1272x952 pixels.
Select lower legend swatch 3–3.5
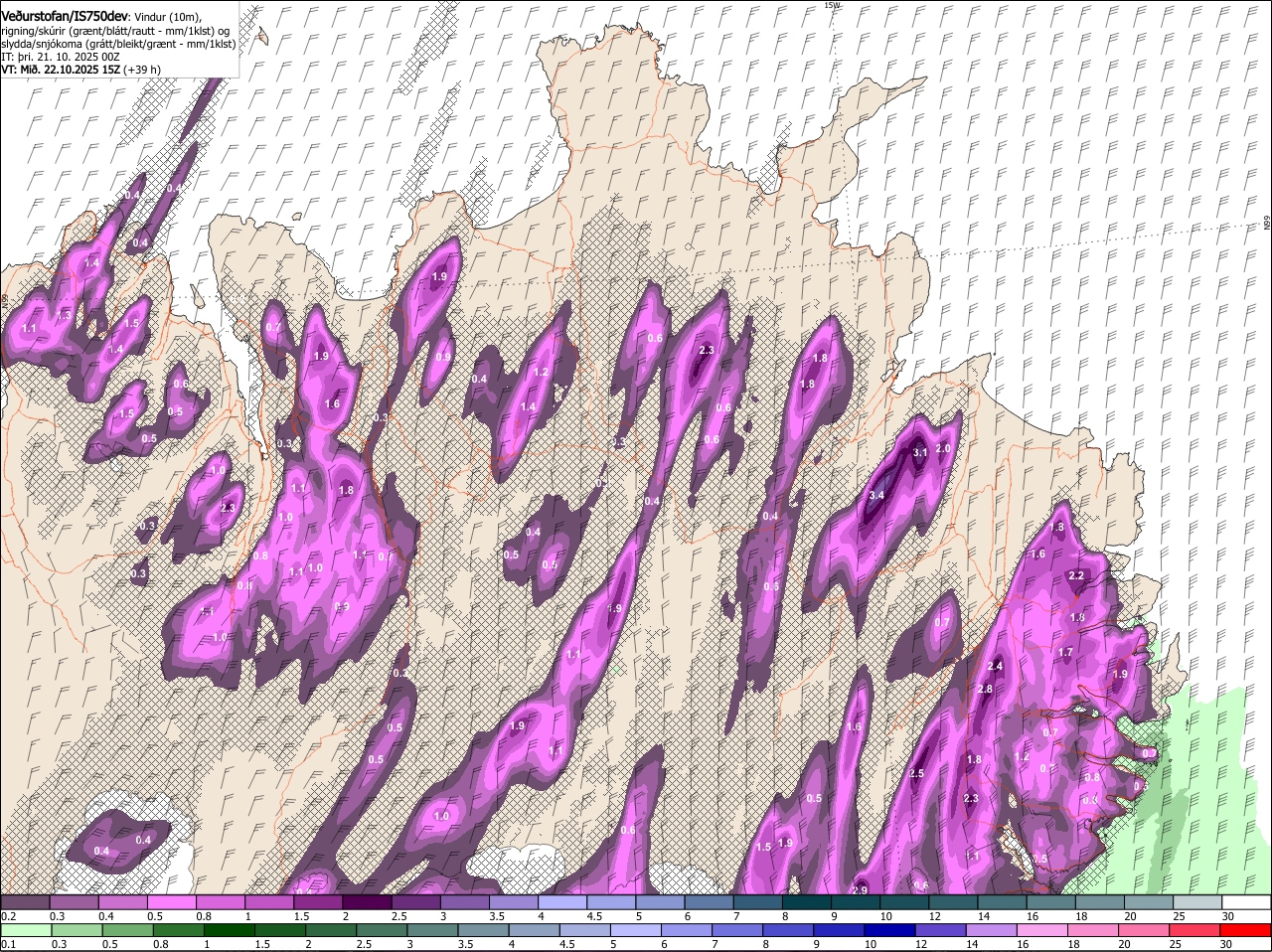point(431,930)
